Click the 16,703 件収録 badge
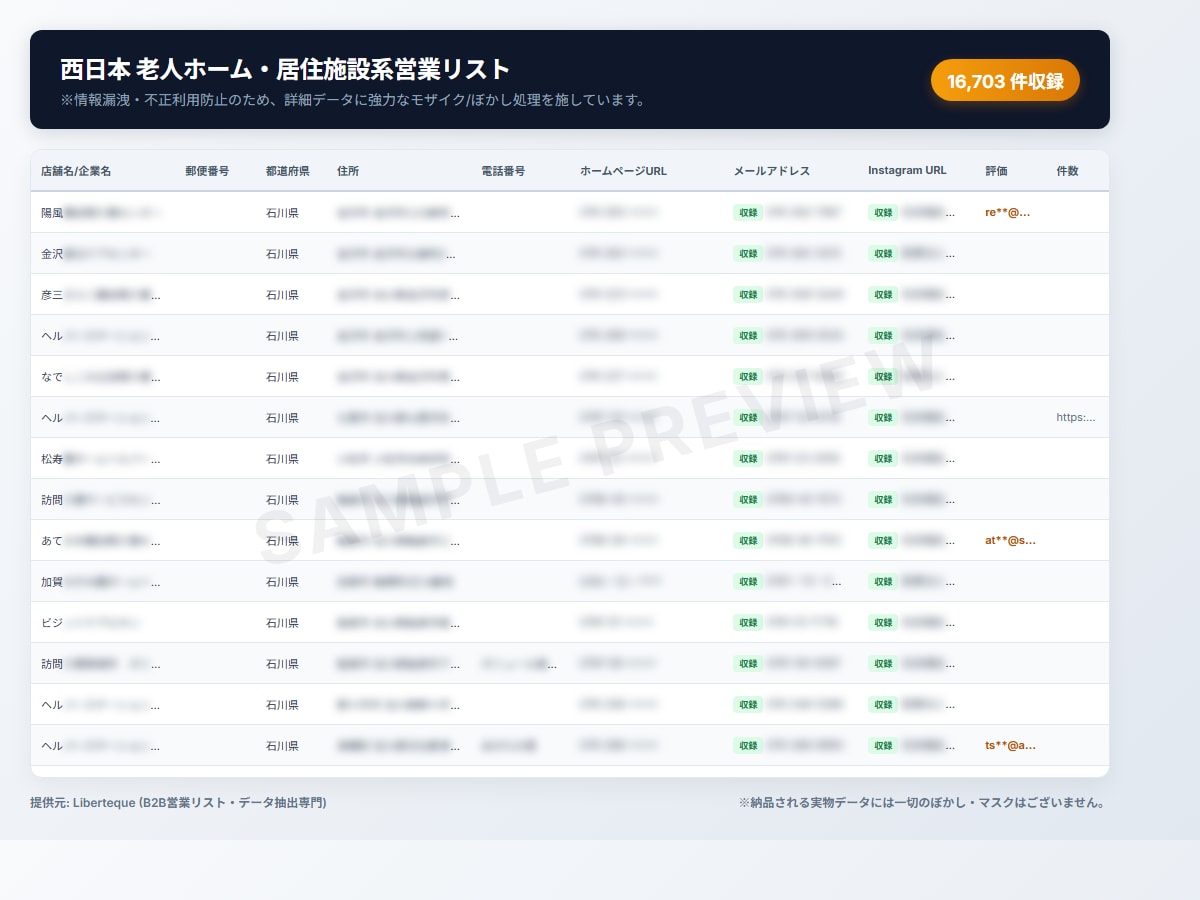Viewport: 1200px width, 900px height. point(1005,81)
